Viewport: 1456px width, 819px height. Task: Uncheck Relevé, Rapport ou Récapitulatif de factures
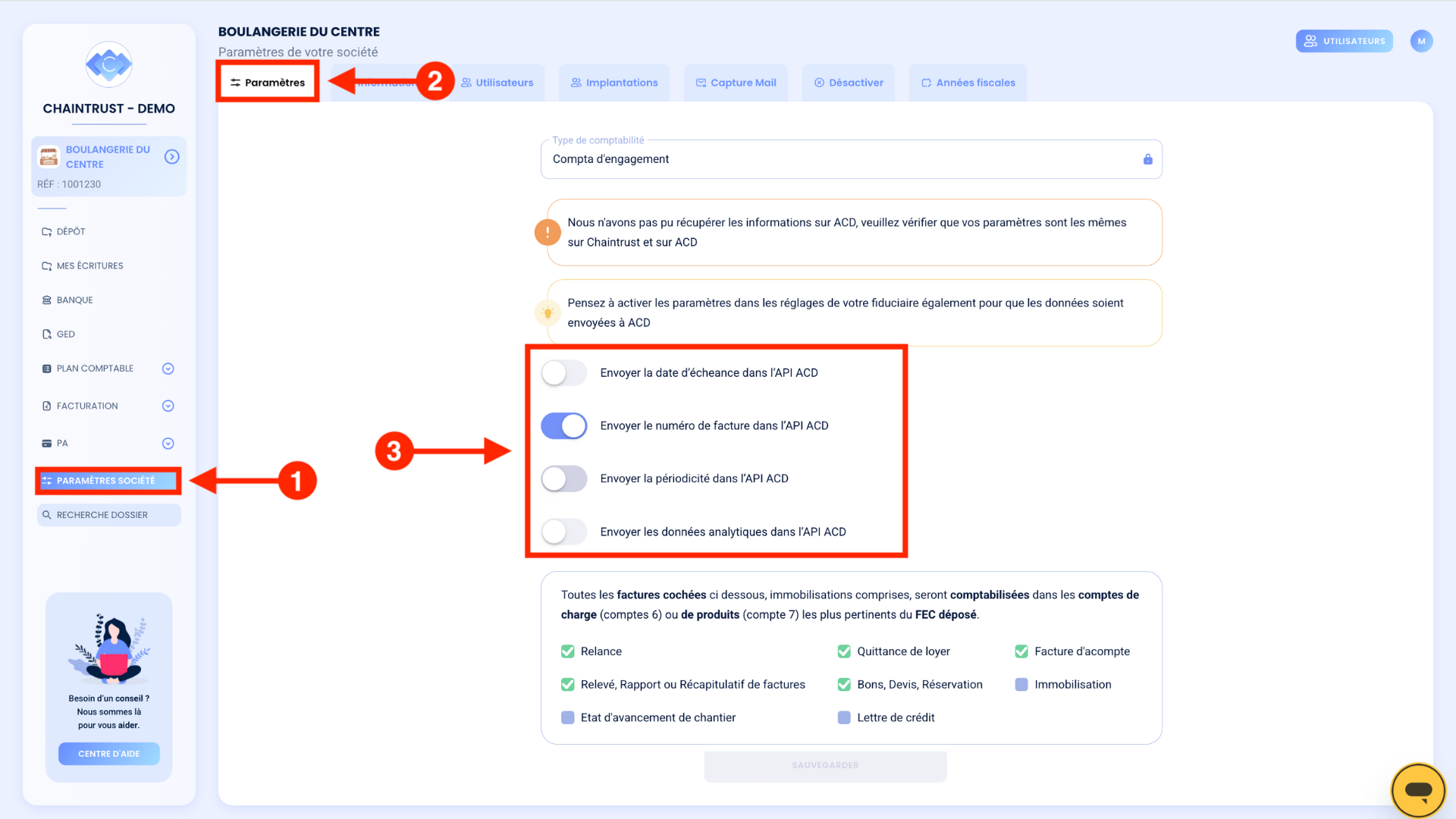click(567, 685)
